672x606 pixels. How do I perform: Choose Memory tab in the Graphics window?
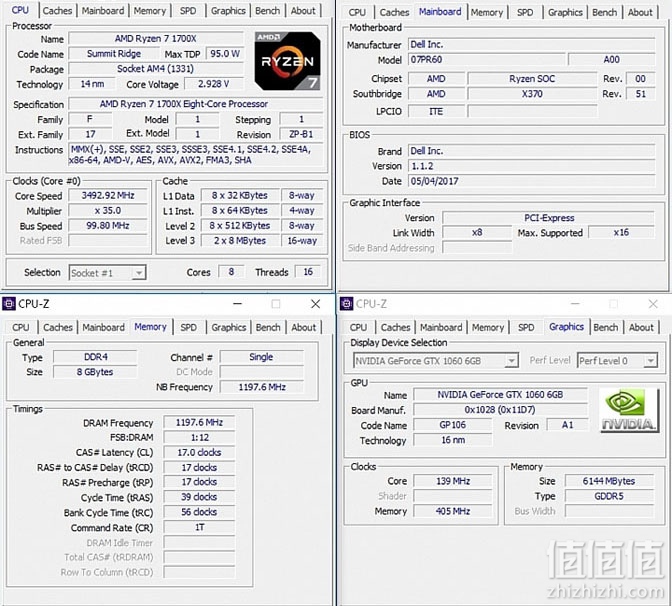coord(488,327)
